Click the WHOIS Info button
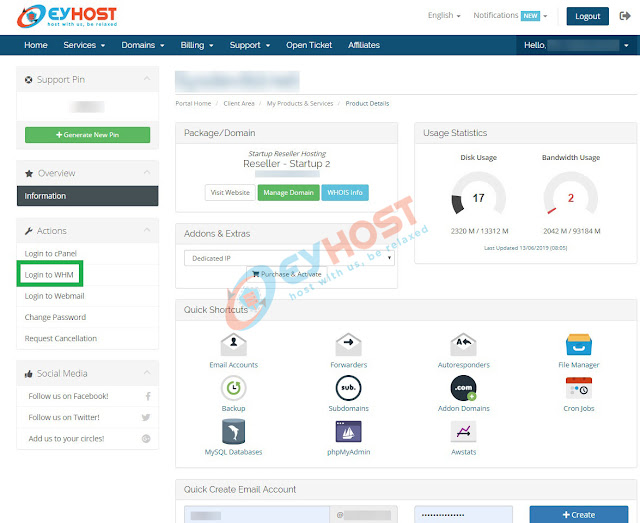Viewport: 640px width, 523px height. 345,193
